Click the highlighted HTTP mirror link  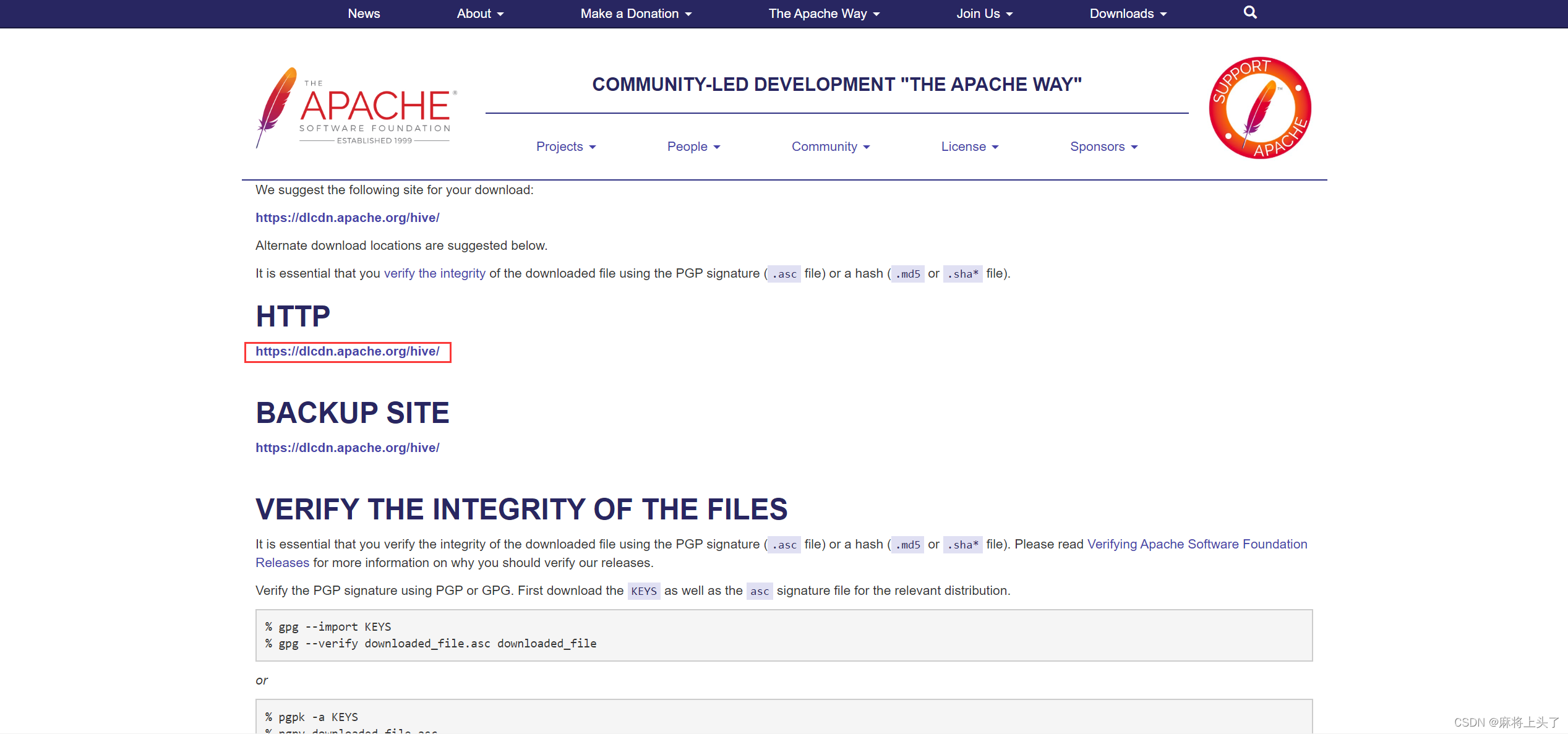click(x=347, y=351)
